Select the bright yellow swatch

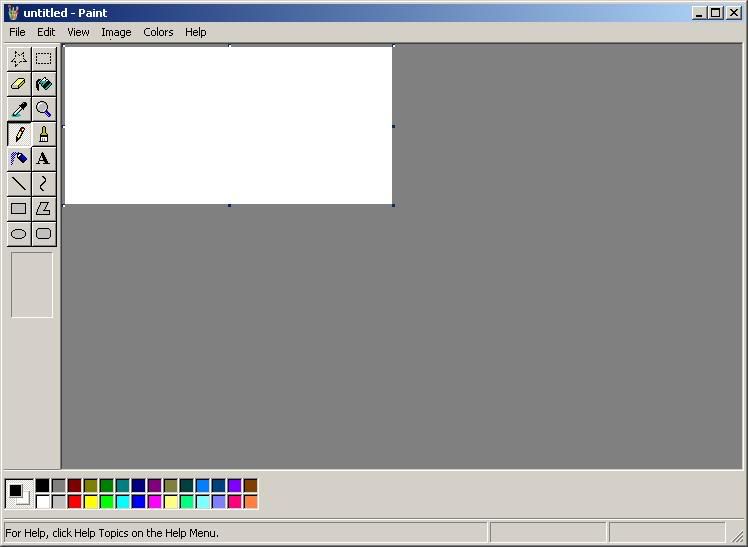point(91,502)
